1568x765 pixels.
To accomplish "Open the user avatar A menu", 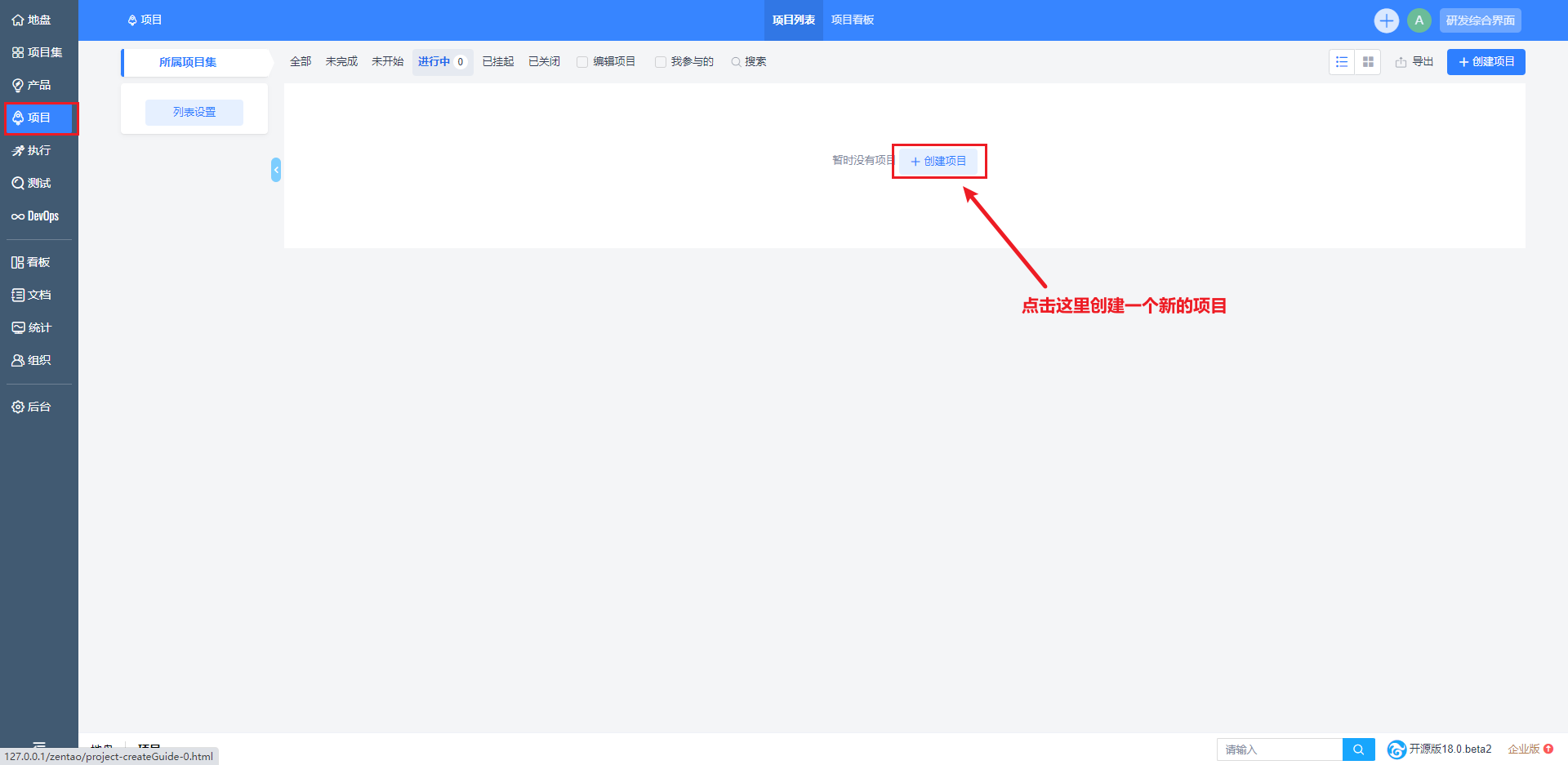I will click(1419, 20).
